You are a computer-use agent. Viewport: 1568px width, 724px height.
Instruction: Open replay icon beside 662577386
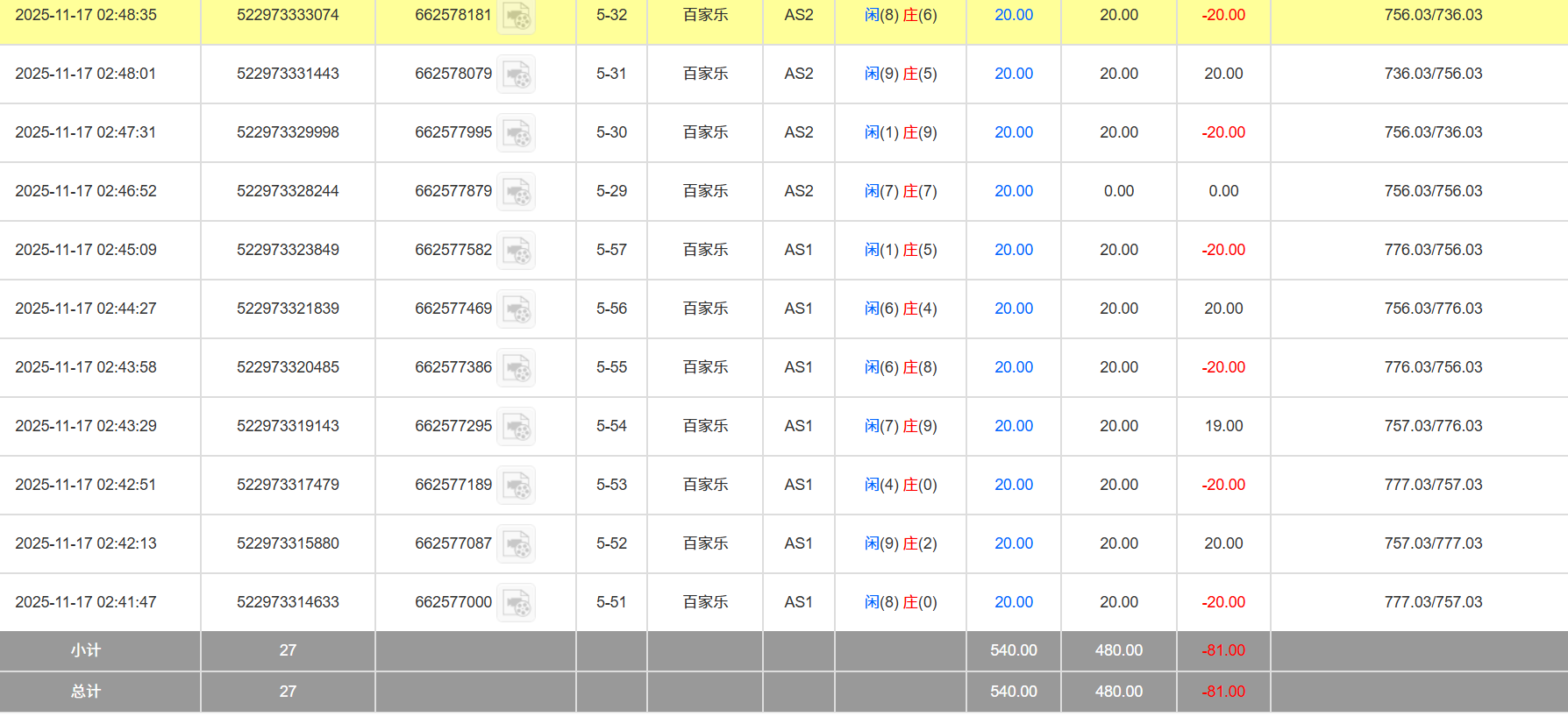(x=517, y=368)
